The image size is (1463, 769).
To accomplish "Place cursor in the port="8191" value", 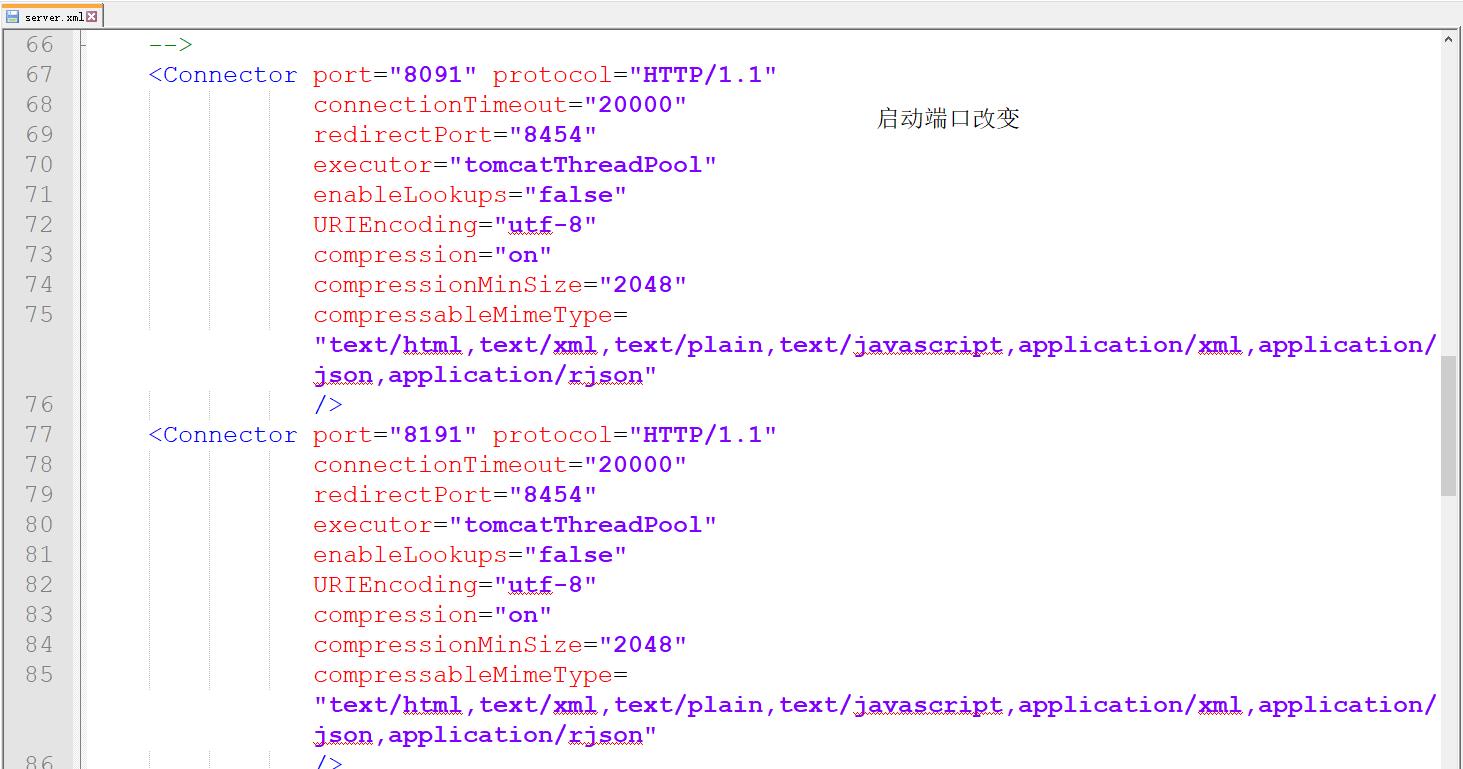I will pos(437,434).
